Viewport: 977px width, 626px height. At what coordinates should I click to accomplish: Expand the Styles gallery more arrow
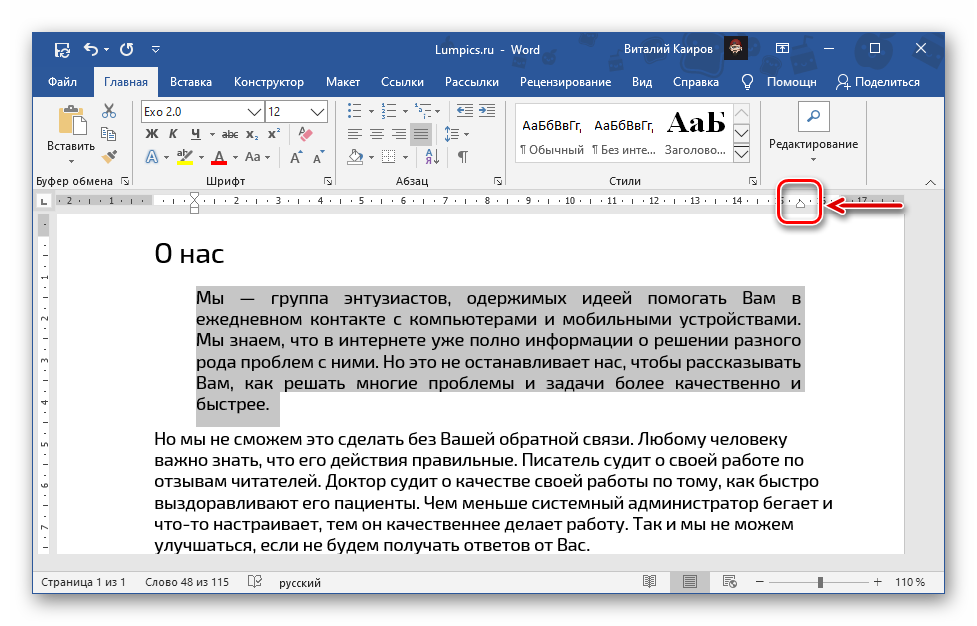pyautogui.click(x=742, y=154)
